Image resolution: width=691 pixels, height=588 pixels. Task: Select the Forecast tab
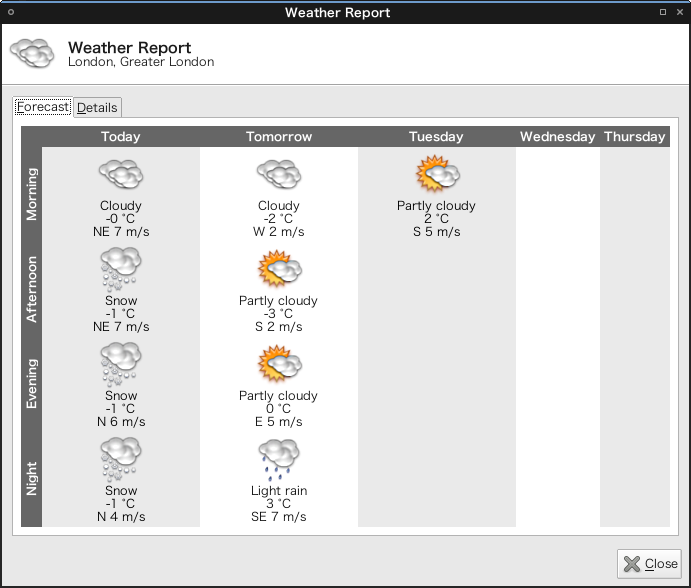43,106
